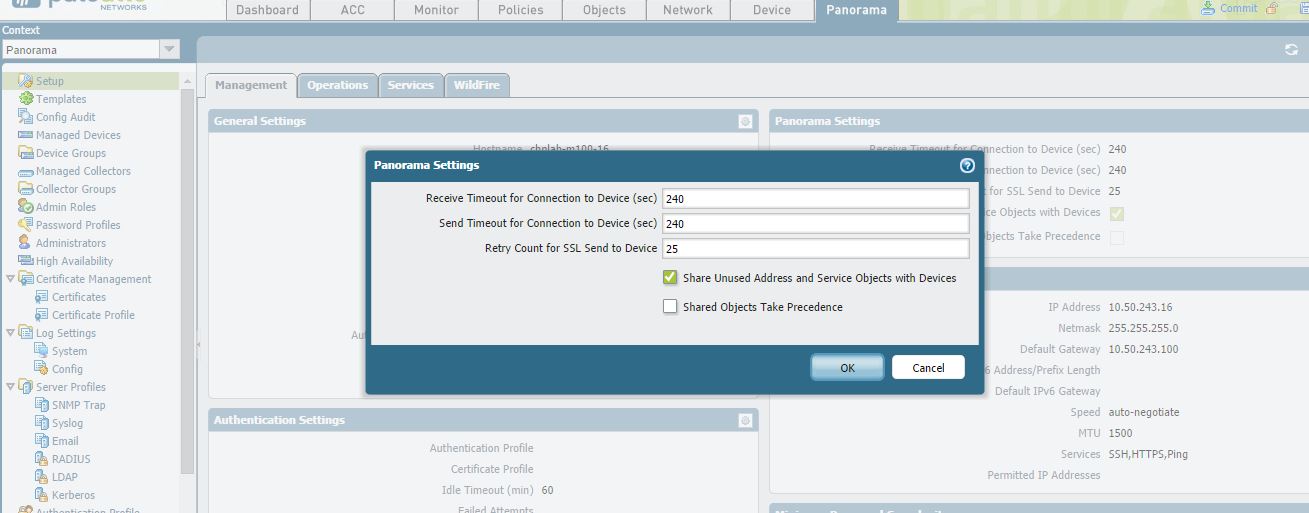1309x513 pixels.
Task: Confirm dialog with OK button
Action: point(847,367)
